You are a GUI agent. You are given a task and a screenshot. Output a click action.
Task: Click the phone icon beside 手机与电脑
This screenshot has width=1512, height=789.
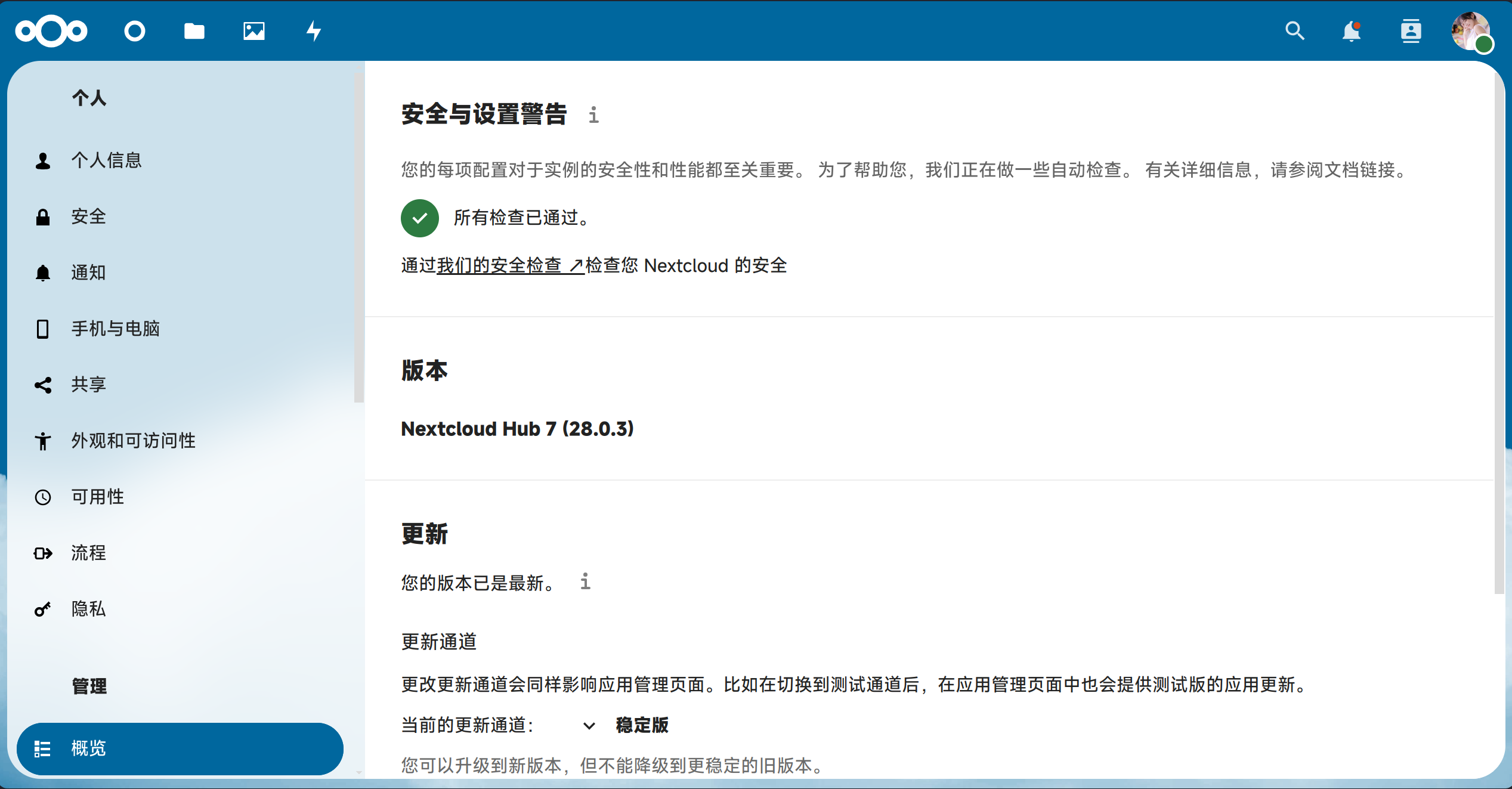click(x=43, y=329)
